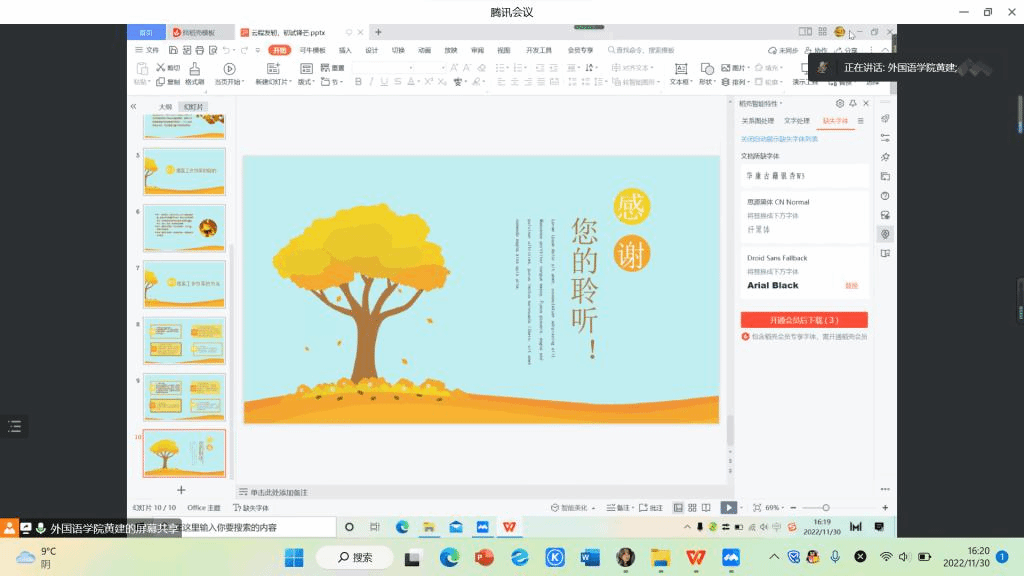
Task: Start slideshow with status bar play button
Action: pos(729,508)
